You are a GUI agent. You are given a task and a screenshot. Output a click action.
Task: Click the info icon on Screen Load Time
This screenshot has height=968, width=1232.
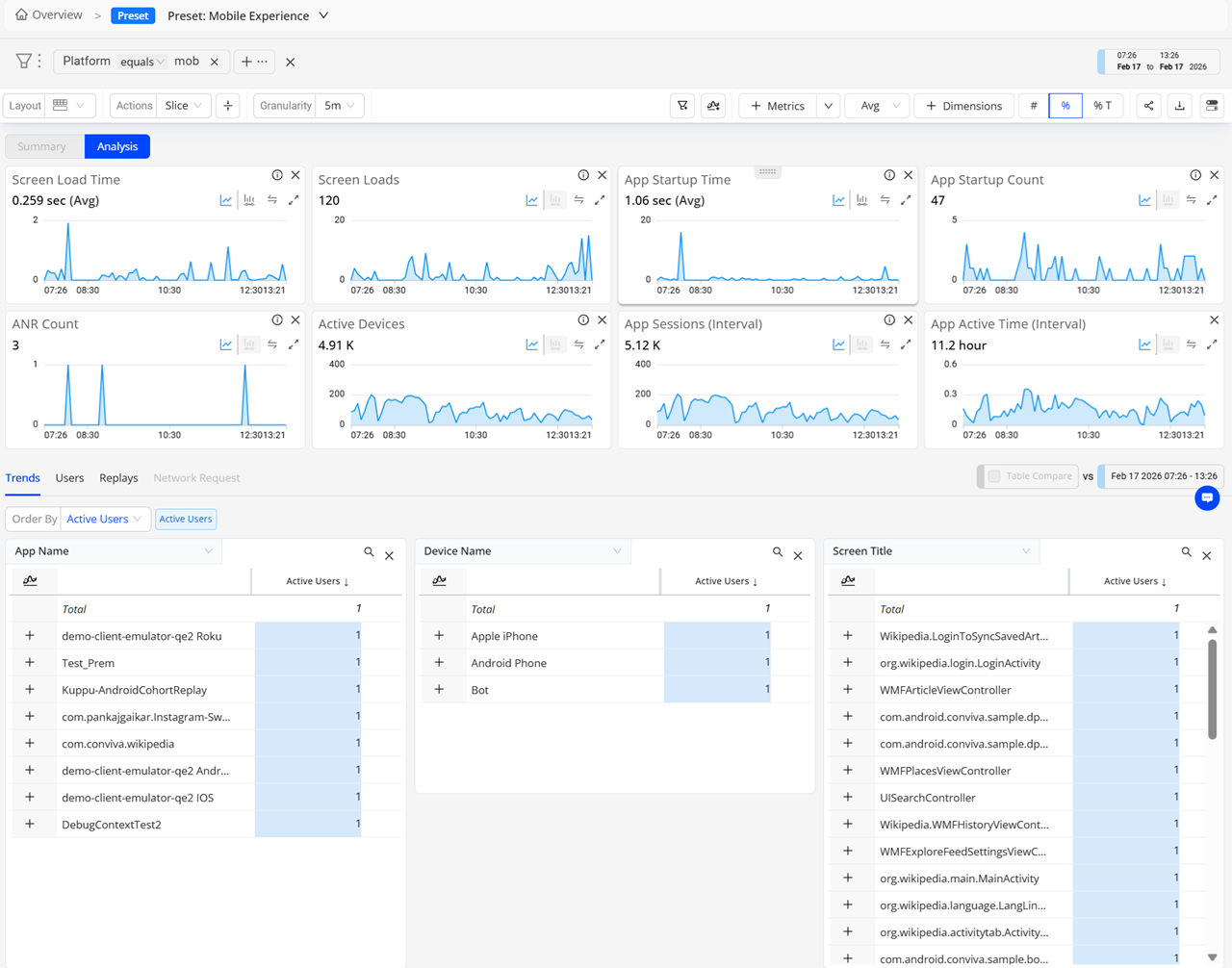277,175
